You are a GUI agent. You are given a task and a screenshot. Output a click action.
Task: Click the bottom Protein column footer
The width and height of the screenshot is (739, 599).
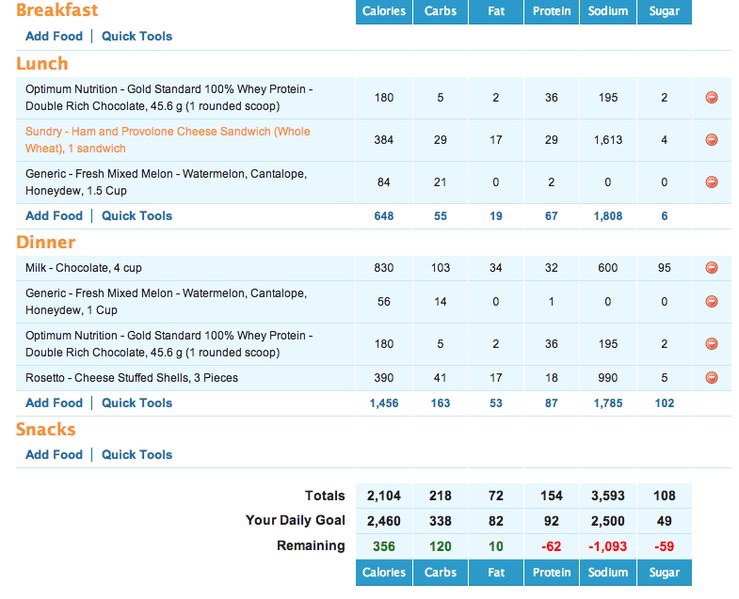coord(551,573)
